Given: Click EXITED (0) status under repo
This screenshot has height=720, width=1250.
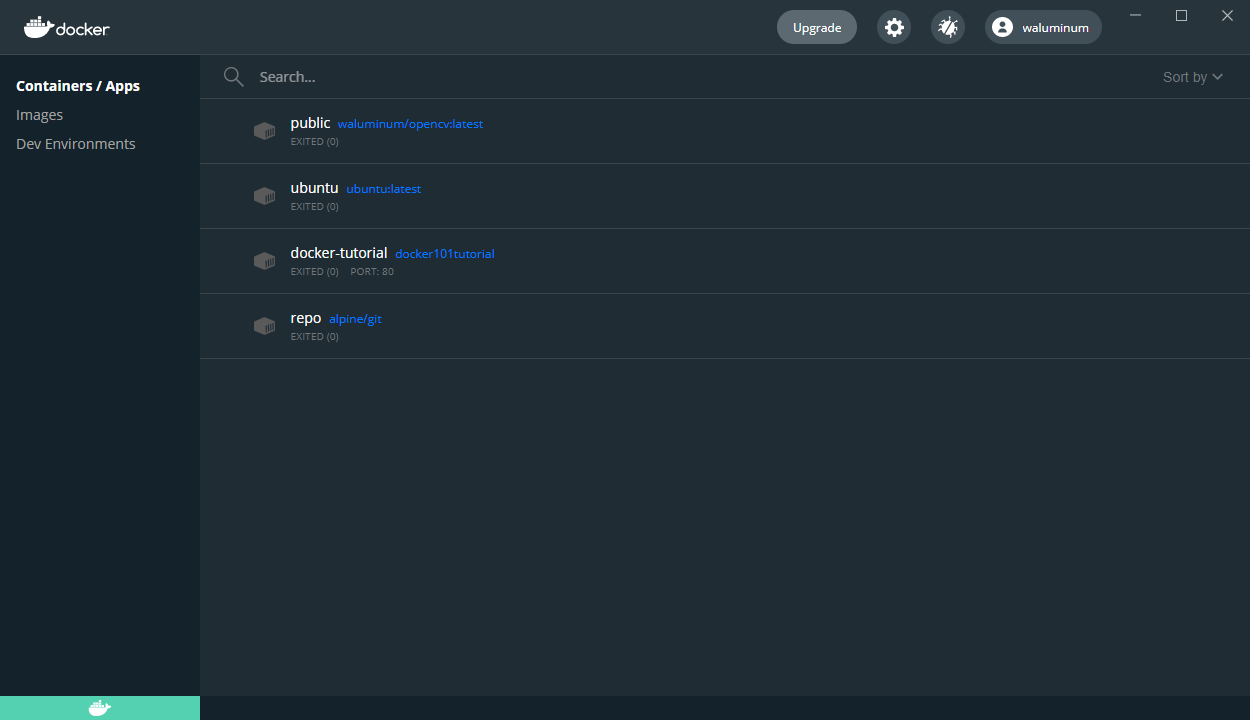Looking at the screenshot, I should pos(315,337).
